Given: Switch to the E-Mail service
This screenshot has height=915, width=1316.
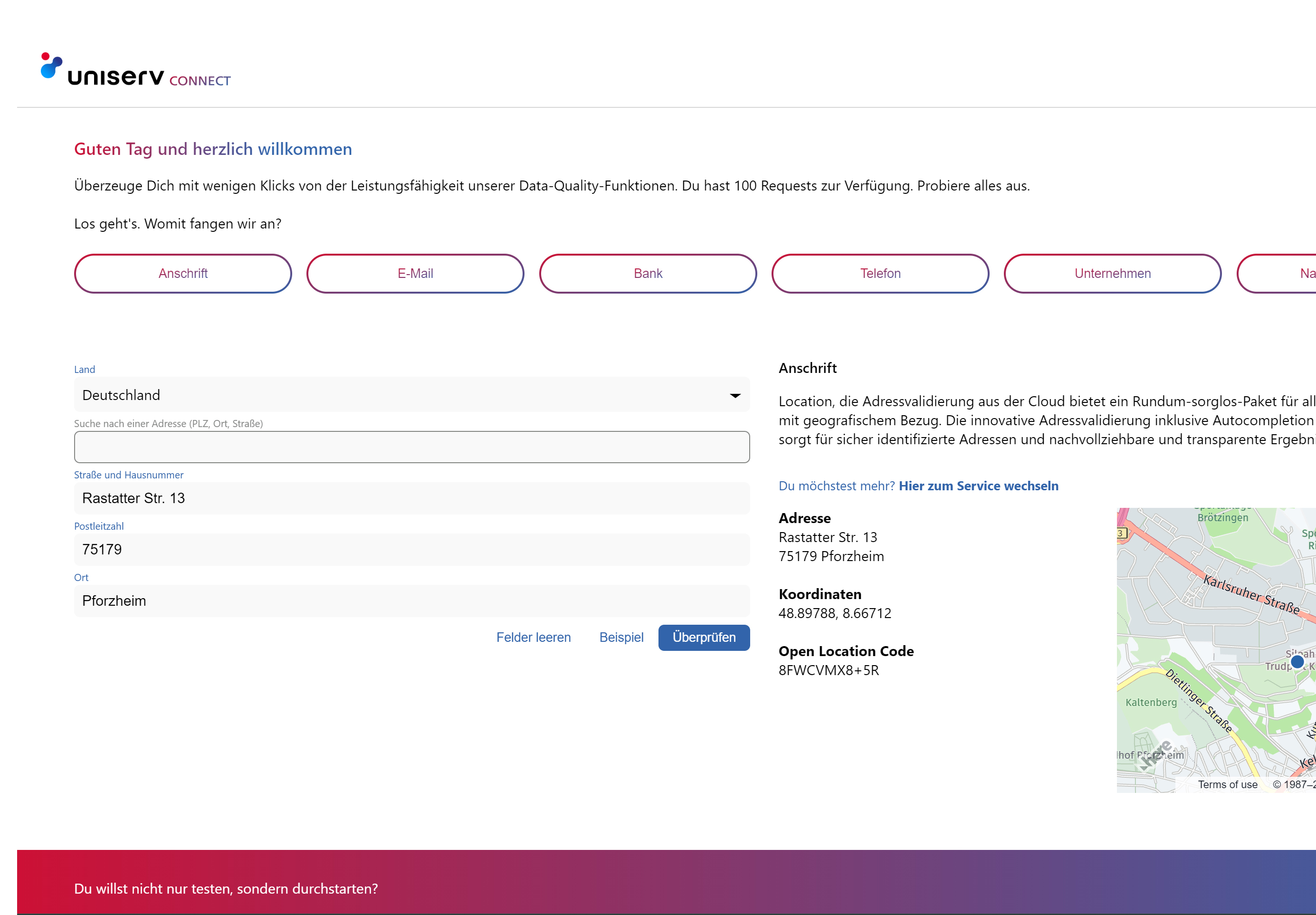Looking at the screenshot, I should click(x=415, y=274).
